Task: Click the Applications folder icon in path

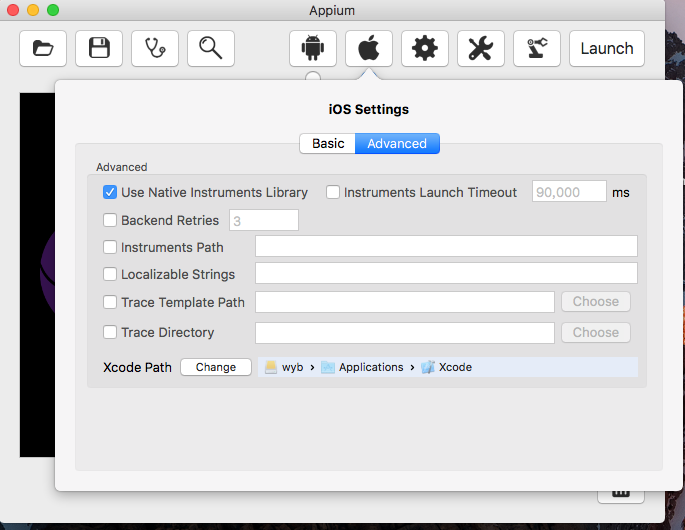Action: point(328,367)
